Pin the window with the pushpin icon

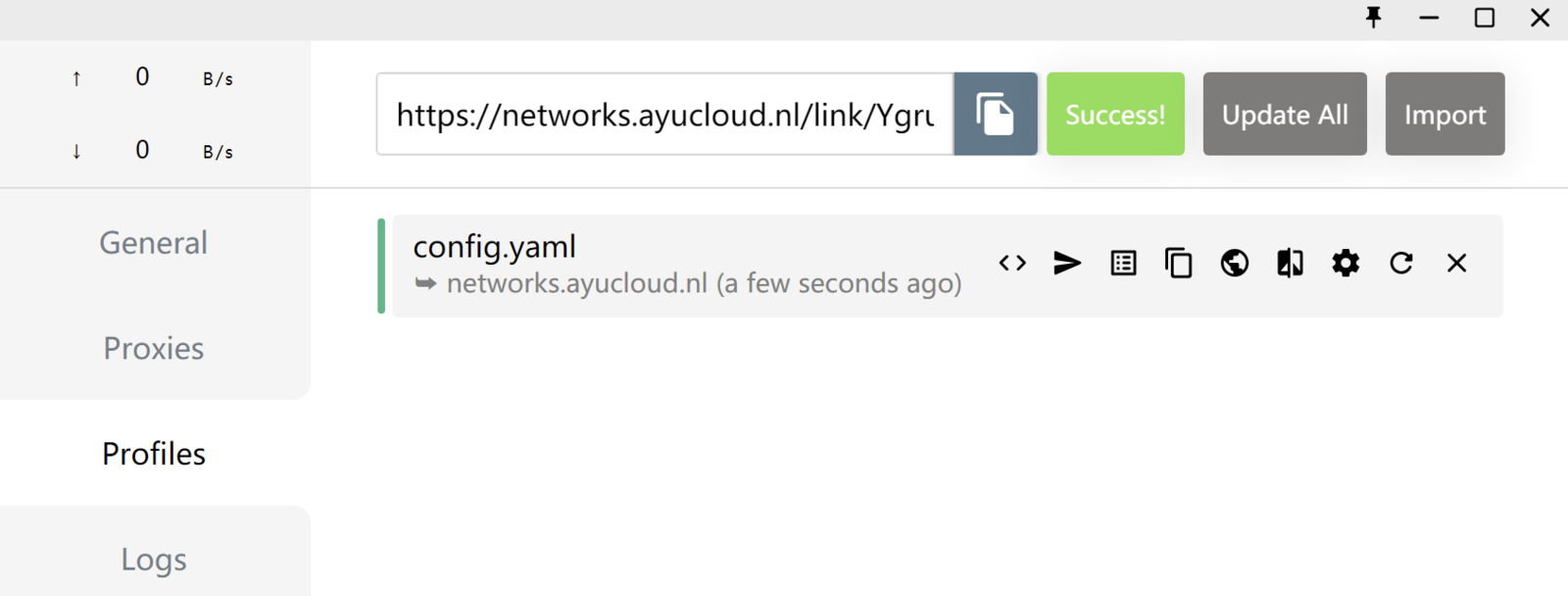pos(1374,18)
